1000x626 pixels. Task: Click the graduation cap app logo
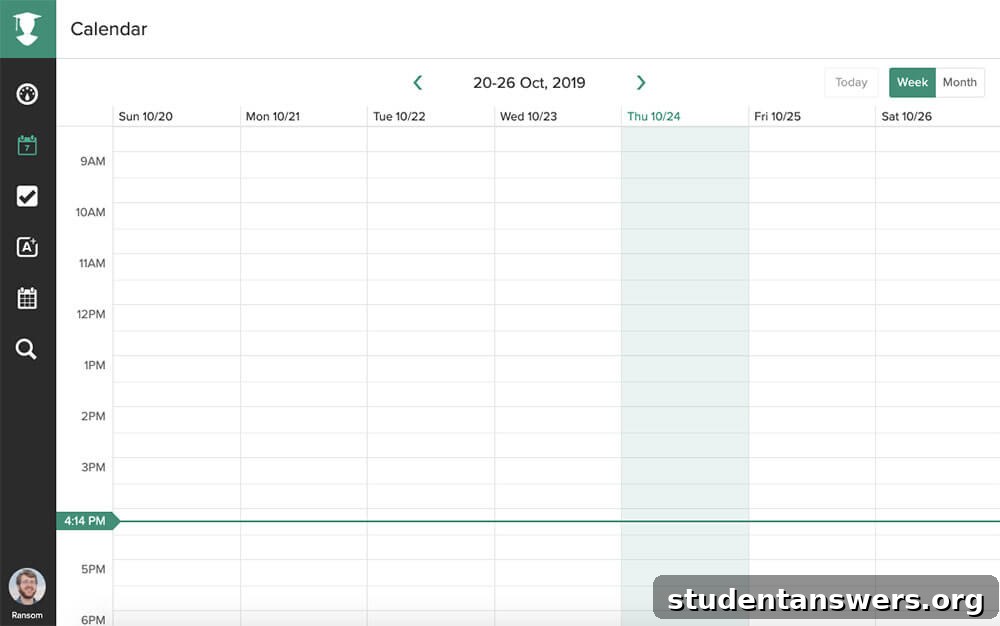(27, 29)
